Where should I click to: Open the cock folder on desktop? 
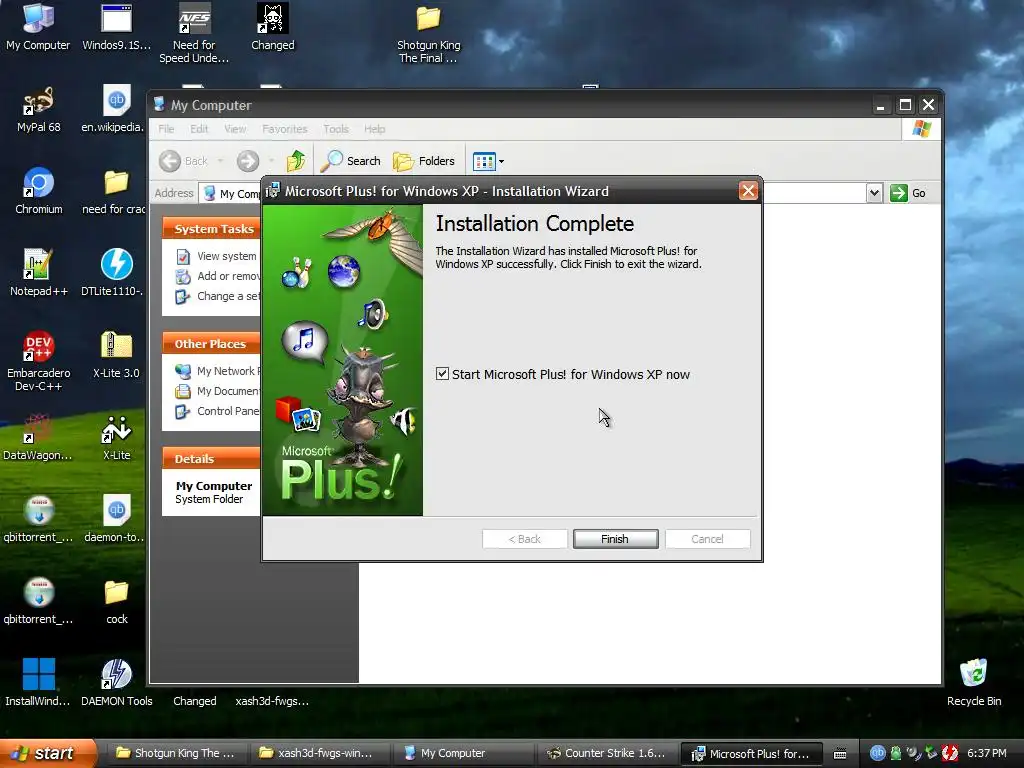[116, 601]
